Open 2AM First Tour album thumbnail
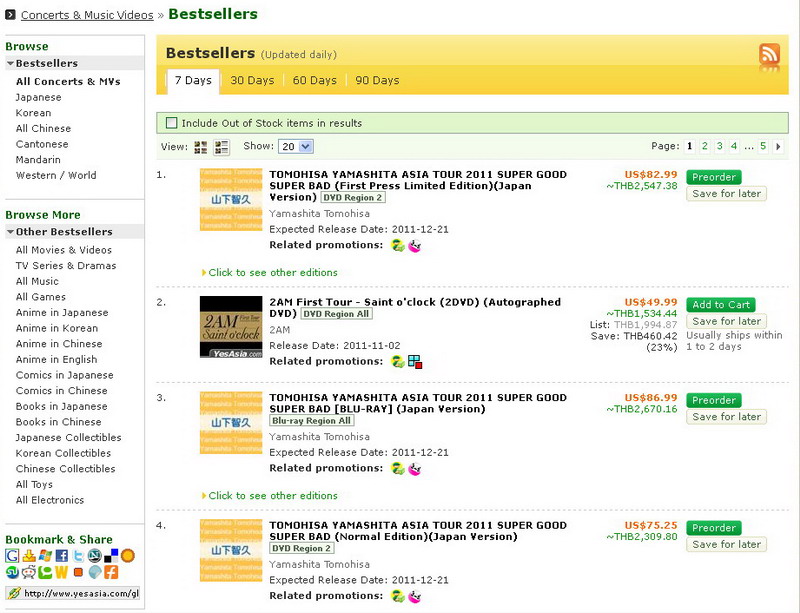800x613 pixels. 231,327
